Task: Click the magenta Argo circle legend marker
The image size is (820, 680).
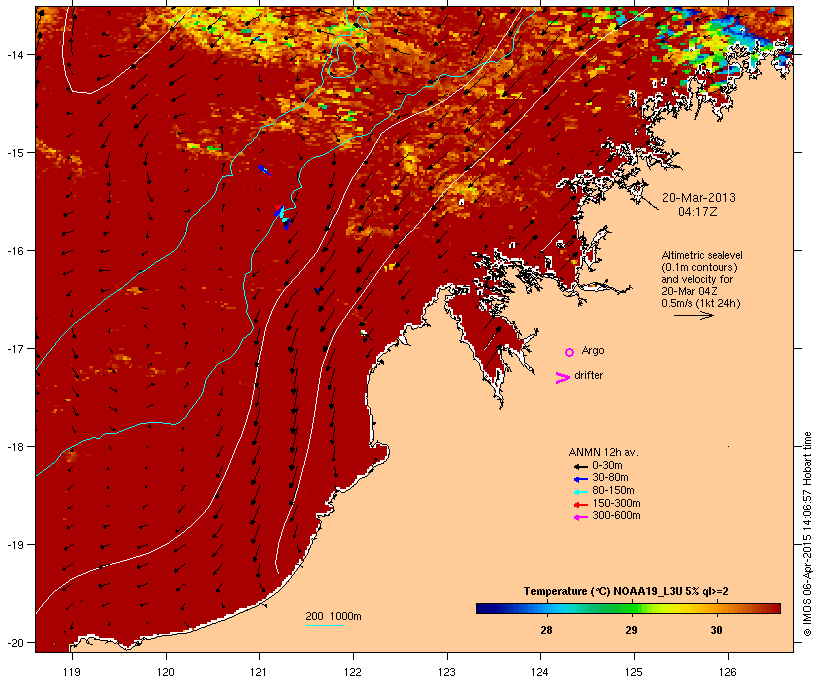Action: [x=570, y=353]
